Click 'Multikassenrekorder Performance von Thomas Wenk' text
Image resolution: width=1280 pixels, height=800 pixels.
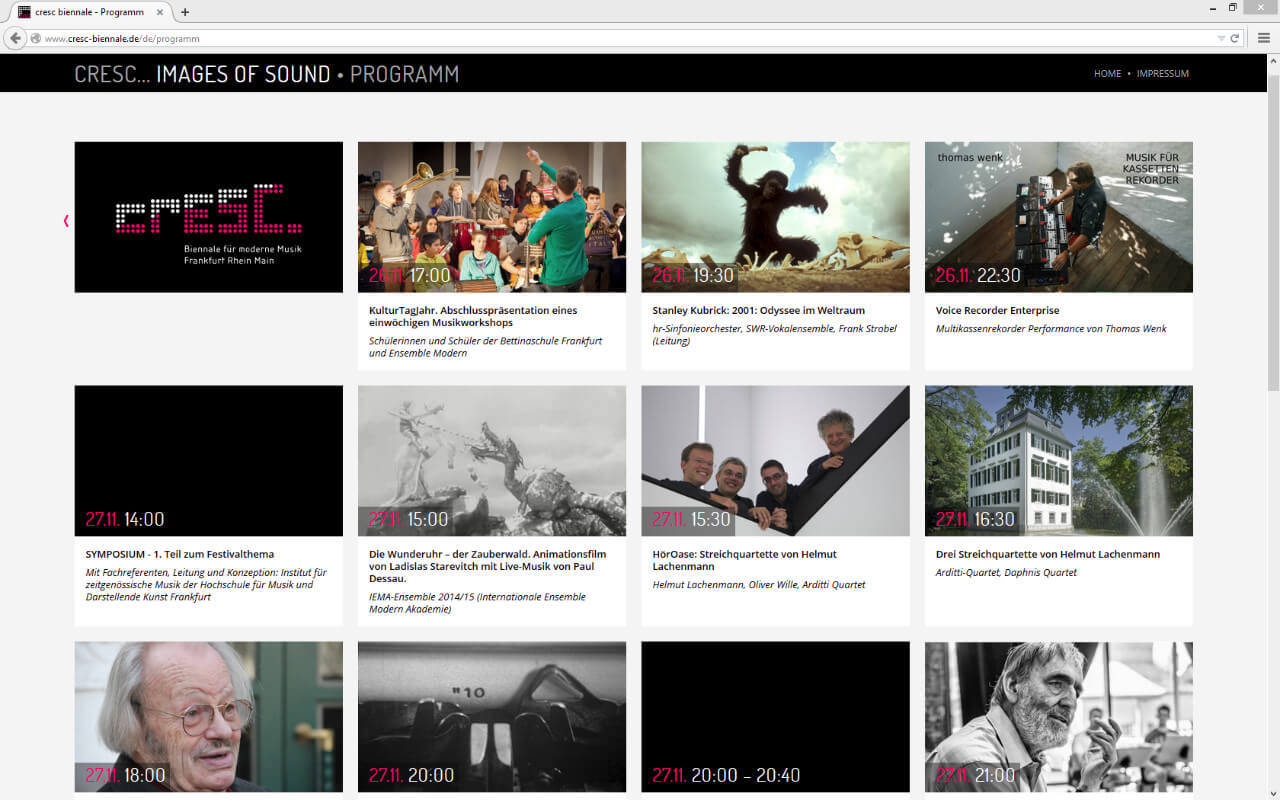(x=1051, y=328)
